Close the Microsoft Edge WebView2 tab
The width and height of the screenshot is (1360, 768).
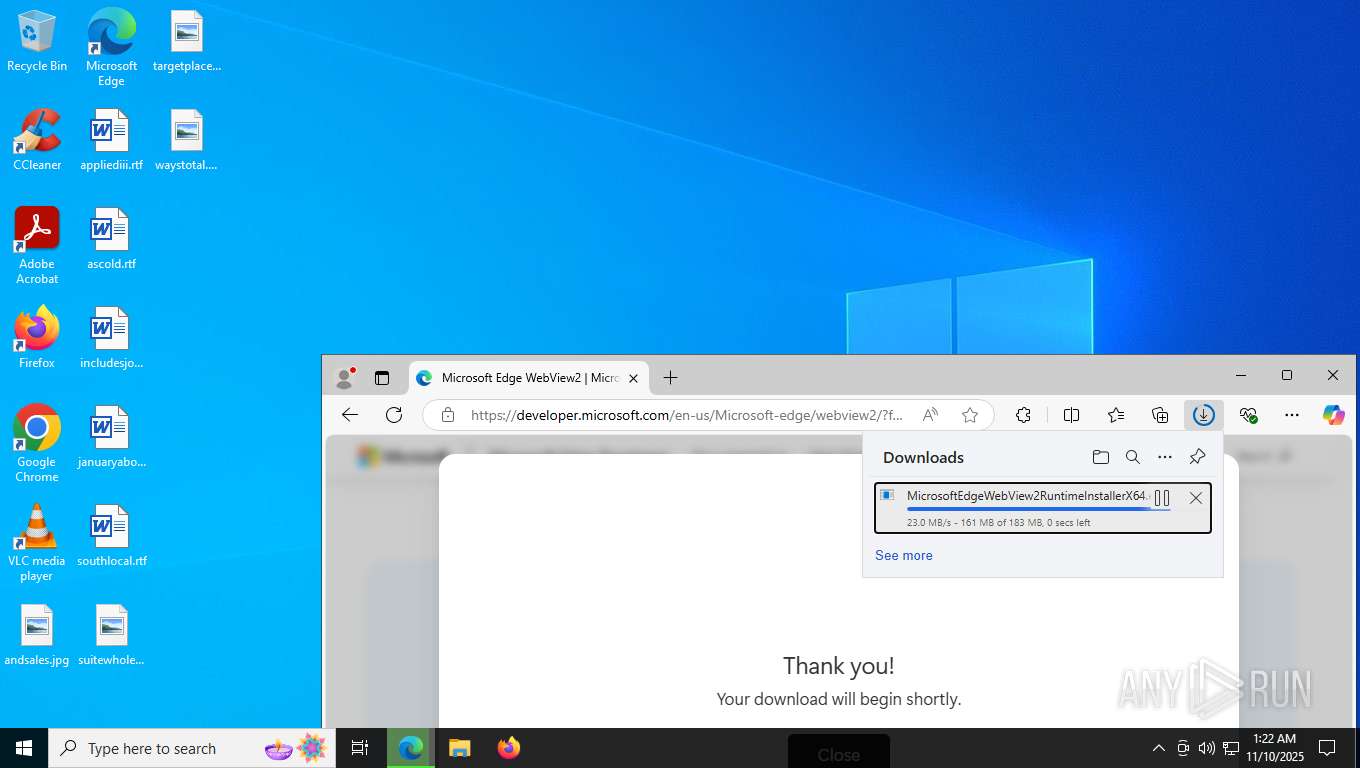click(633, 378)
